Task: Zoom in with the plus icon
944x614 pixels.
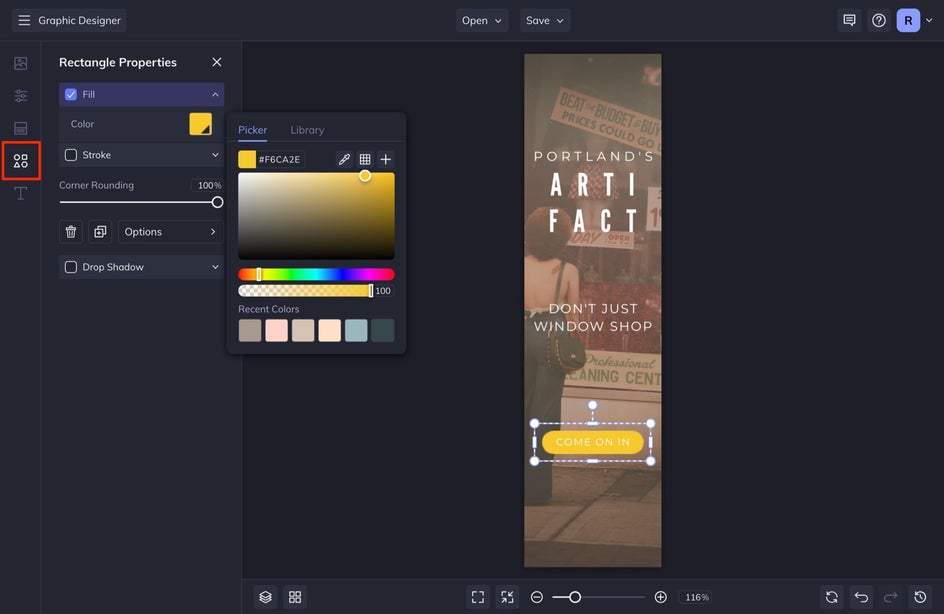Action: (660, 597)
